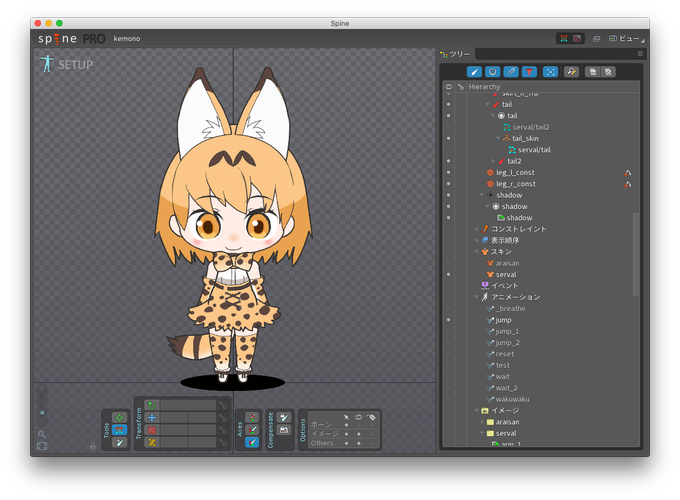Screen dimensions: 680x500
Task: Select the wakuwaku animation
Action: point(512,399)
